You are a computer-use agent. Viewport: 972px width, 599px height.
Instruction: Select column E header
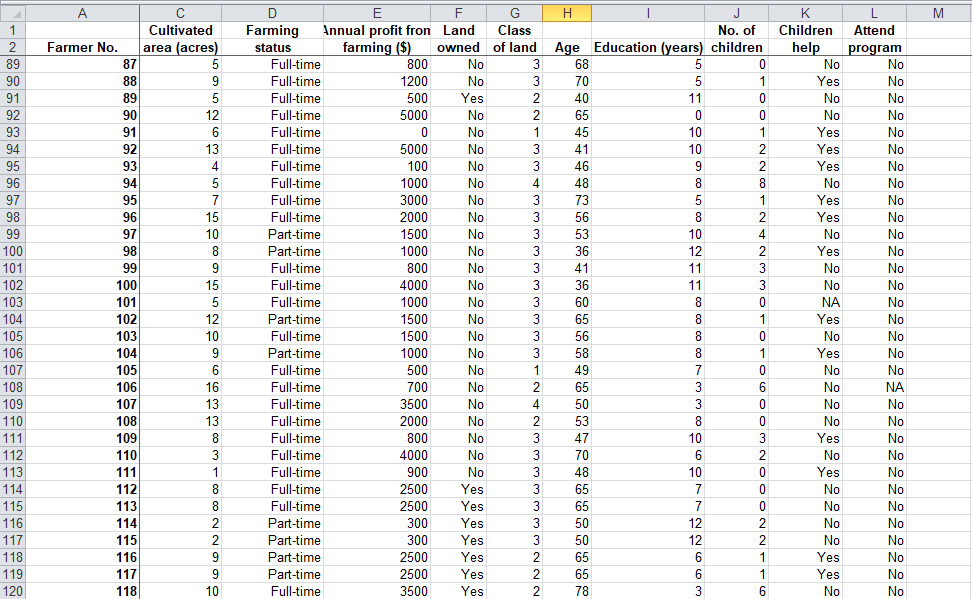[377, 13]
